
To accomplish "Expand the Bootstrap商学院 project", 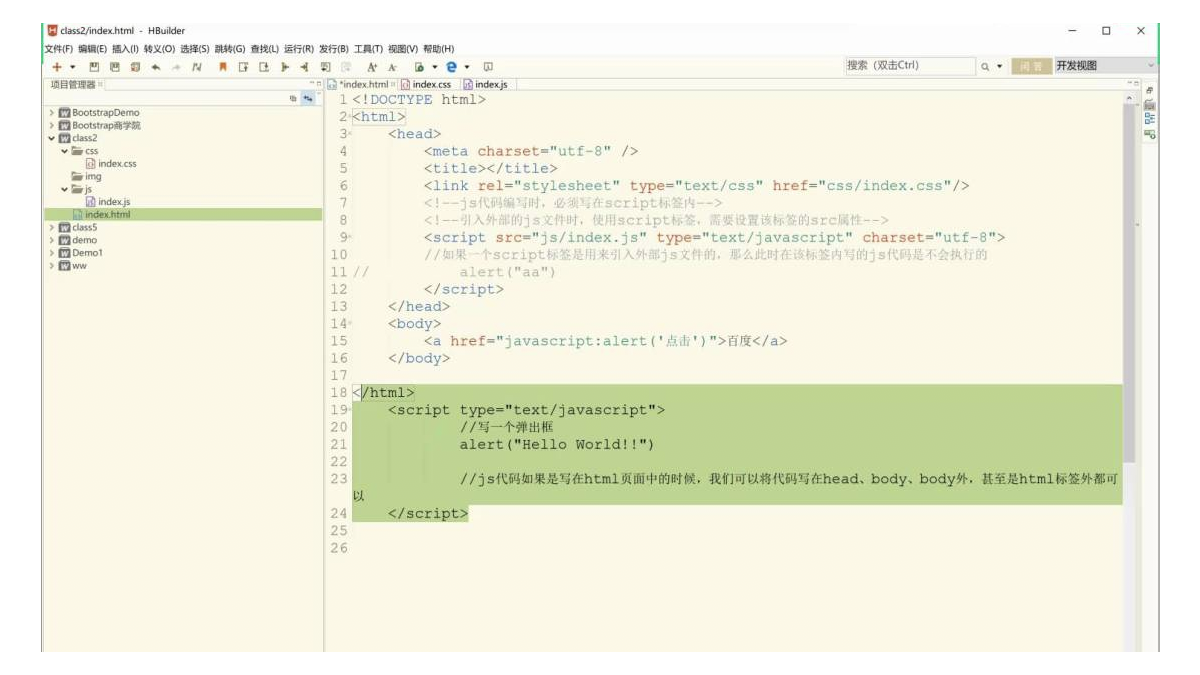I will coord(51,126).
